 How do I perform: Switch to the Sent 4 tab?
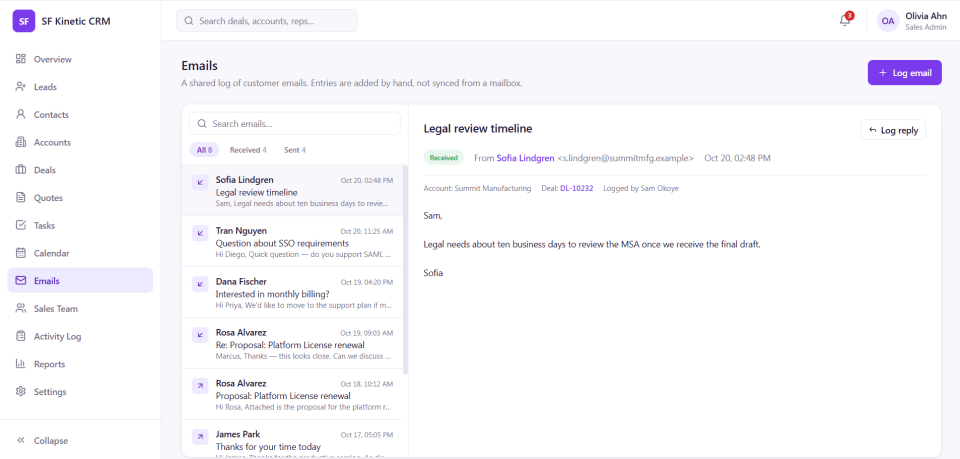point(294,150)
